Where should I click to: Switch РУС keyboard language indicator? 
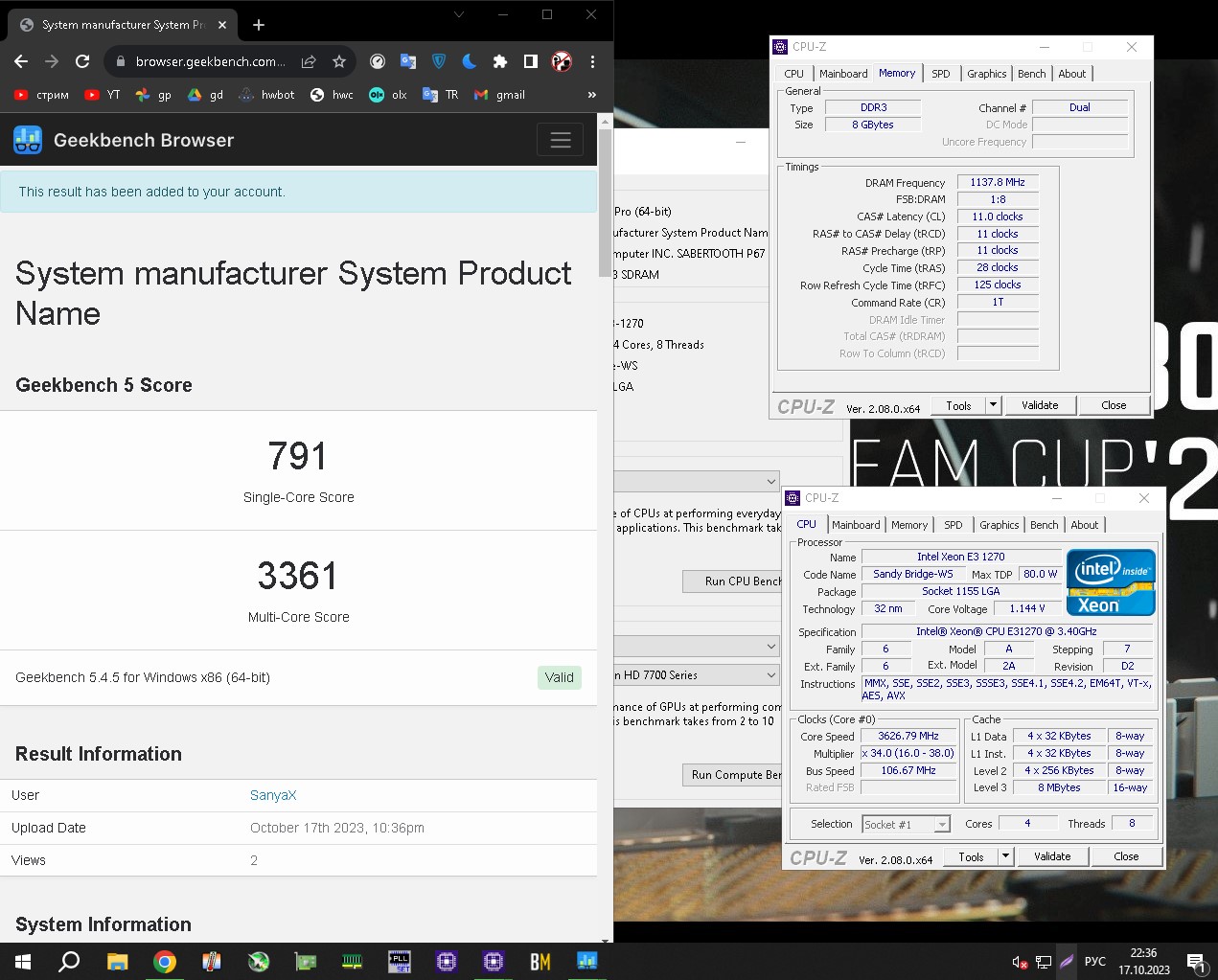[1094, 962]
